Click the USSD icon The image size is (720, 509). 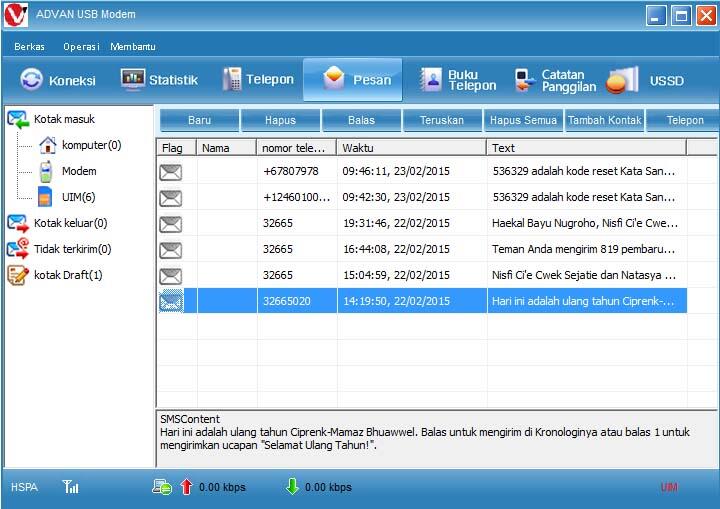pyautogui.click(x=622, y=80)
